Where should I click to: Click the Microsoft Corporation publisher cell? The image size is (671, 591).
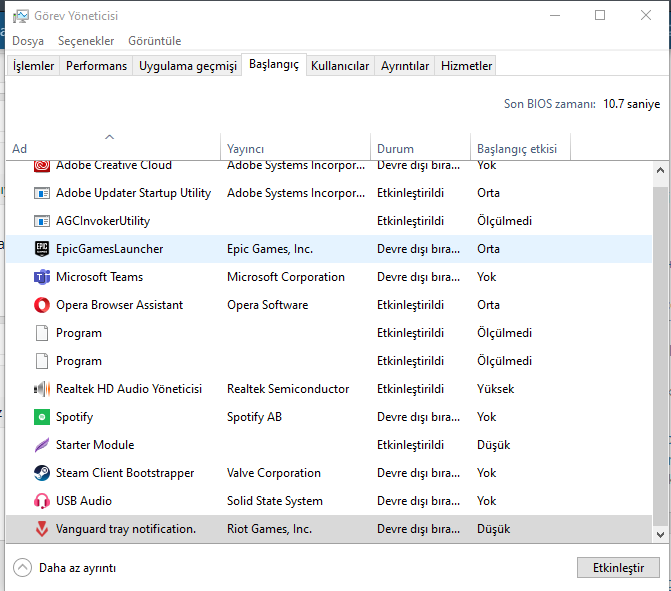(286, 277)
